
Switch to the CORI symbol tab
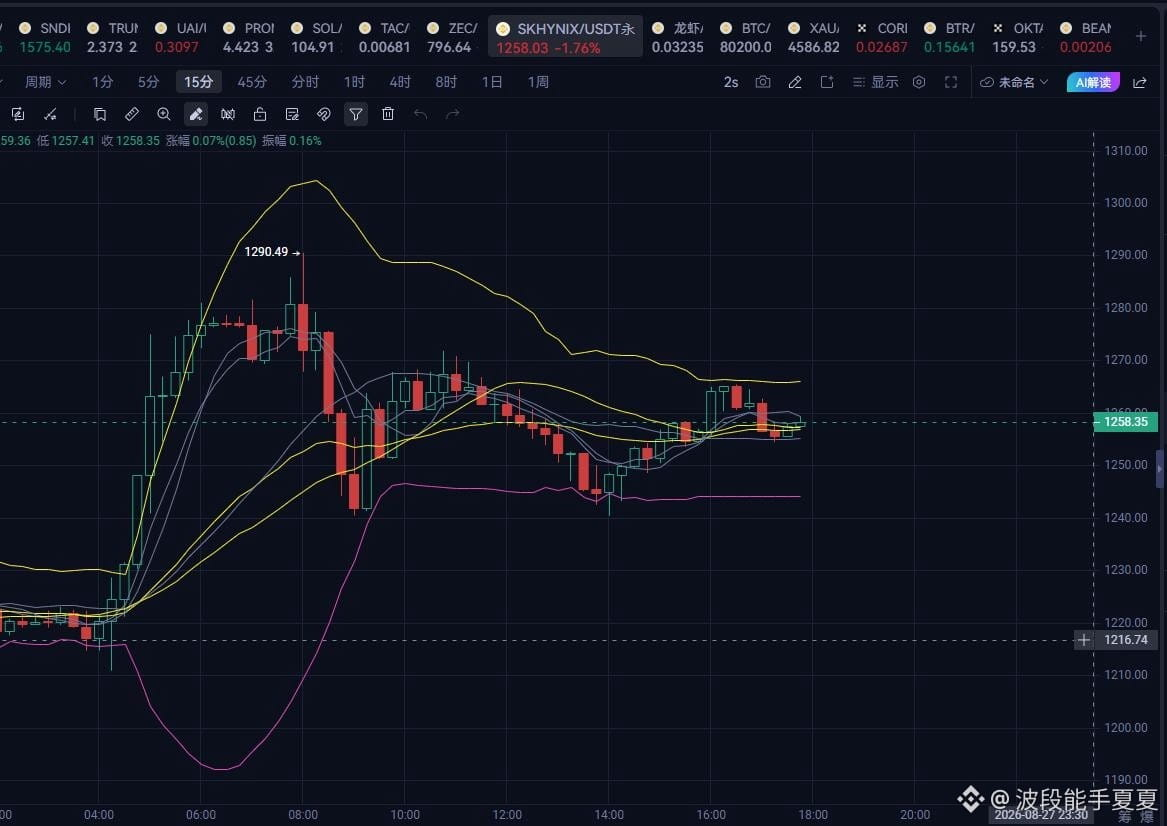pyautogui.click(x=882, y=37)
